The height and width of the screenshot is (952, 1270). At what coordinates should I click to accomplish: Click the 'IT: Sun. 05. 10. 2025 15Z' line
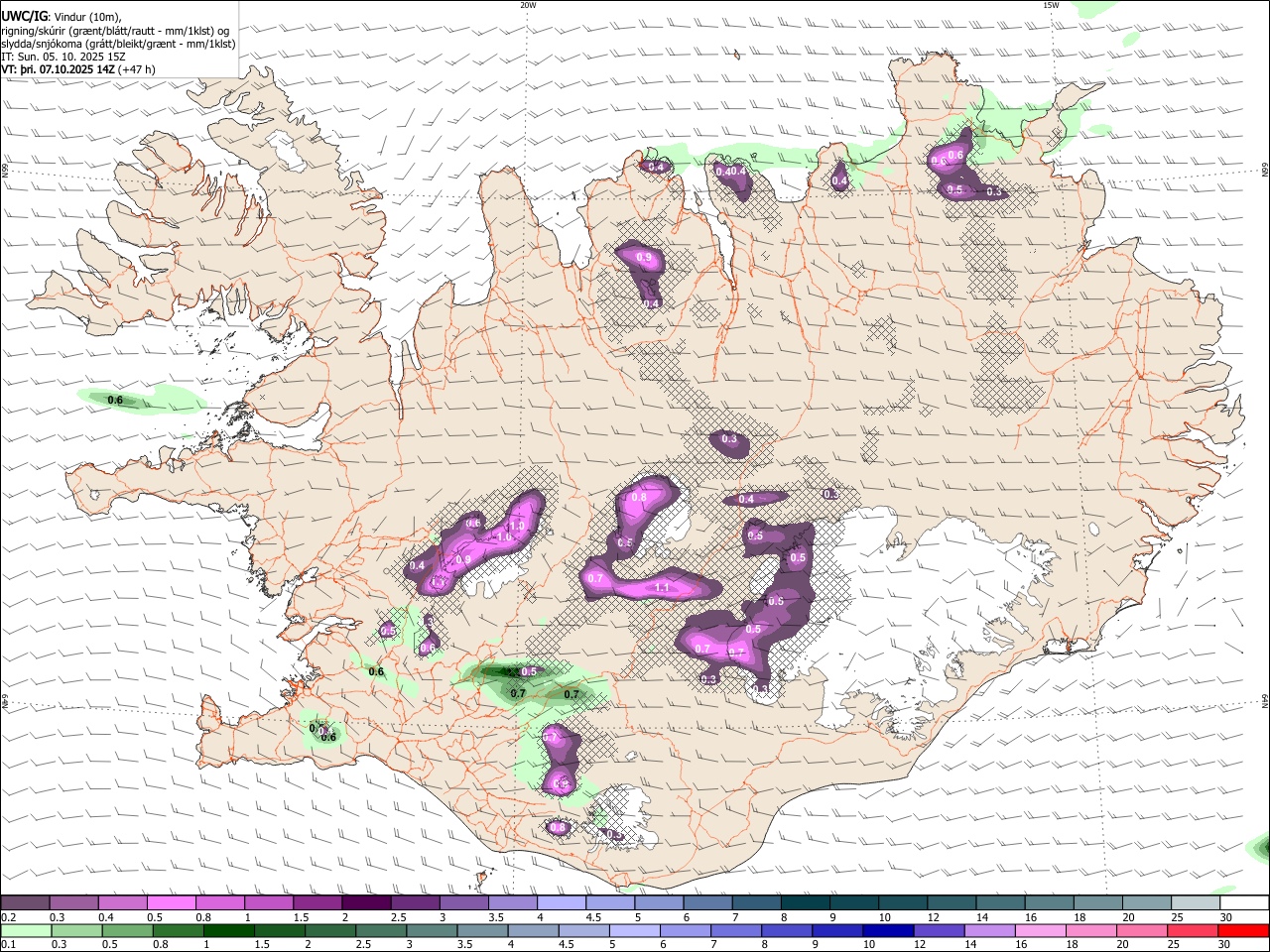63,57
